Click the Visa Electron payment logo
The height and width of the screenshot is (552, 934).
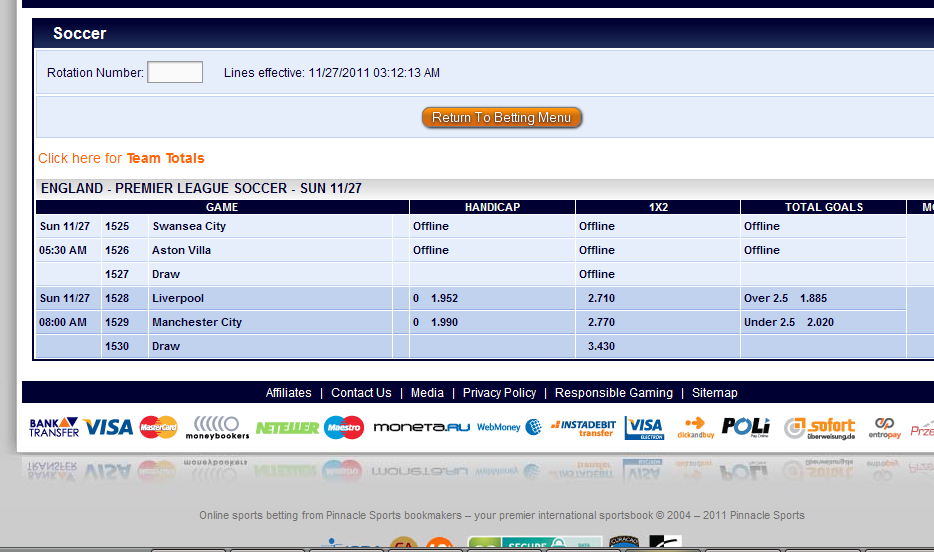(645, 428)
